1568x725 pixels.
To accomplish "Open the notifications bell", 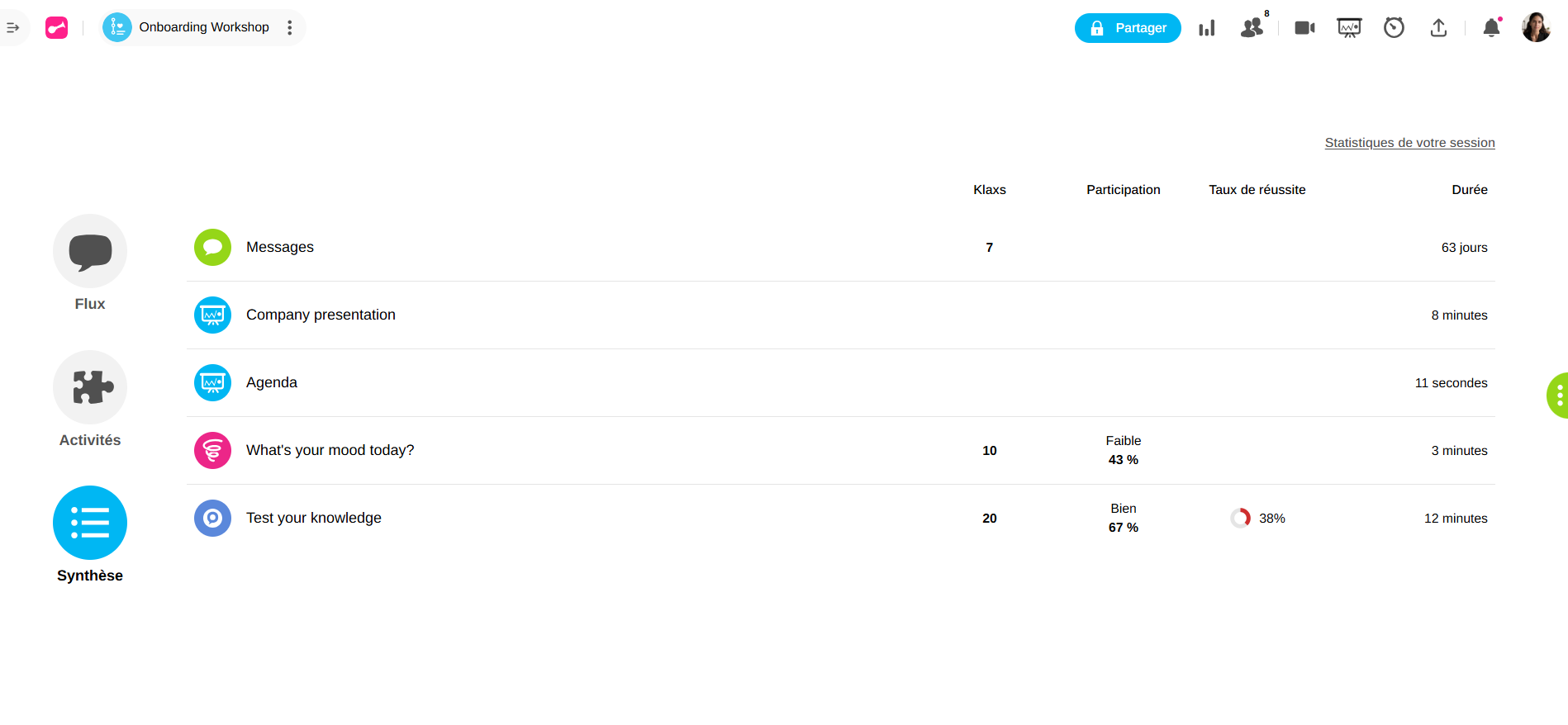I will click(x=1491, y=28).
